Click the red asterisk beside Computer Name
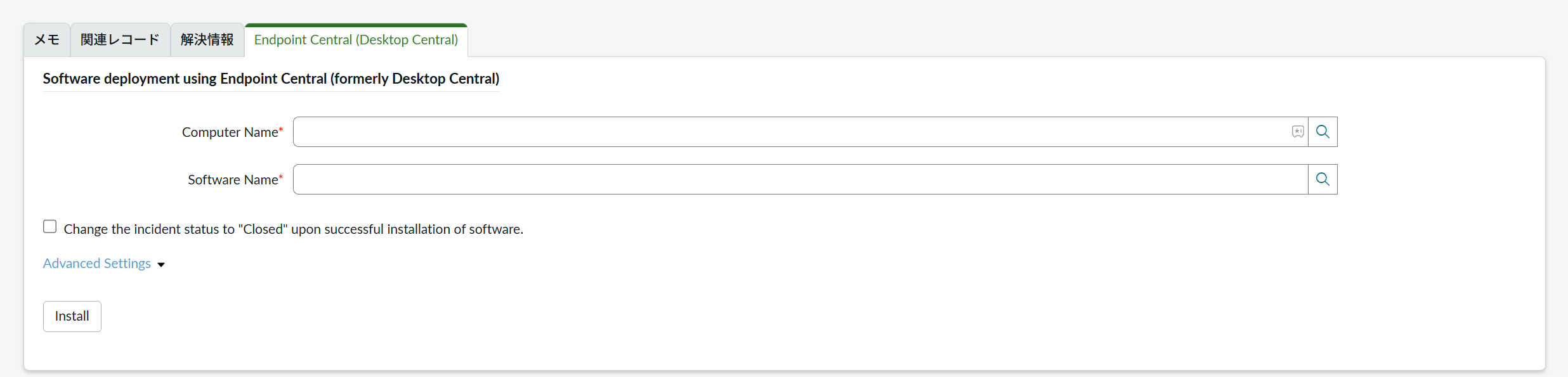The image size is (1568, 377). point(281,130)
